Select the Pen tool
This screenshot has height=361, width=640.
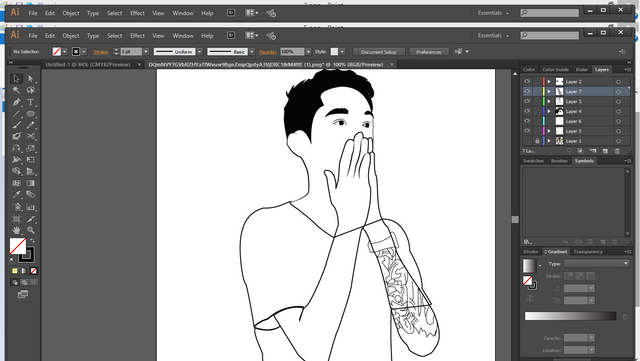16,102
